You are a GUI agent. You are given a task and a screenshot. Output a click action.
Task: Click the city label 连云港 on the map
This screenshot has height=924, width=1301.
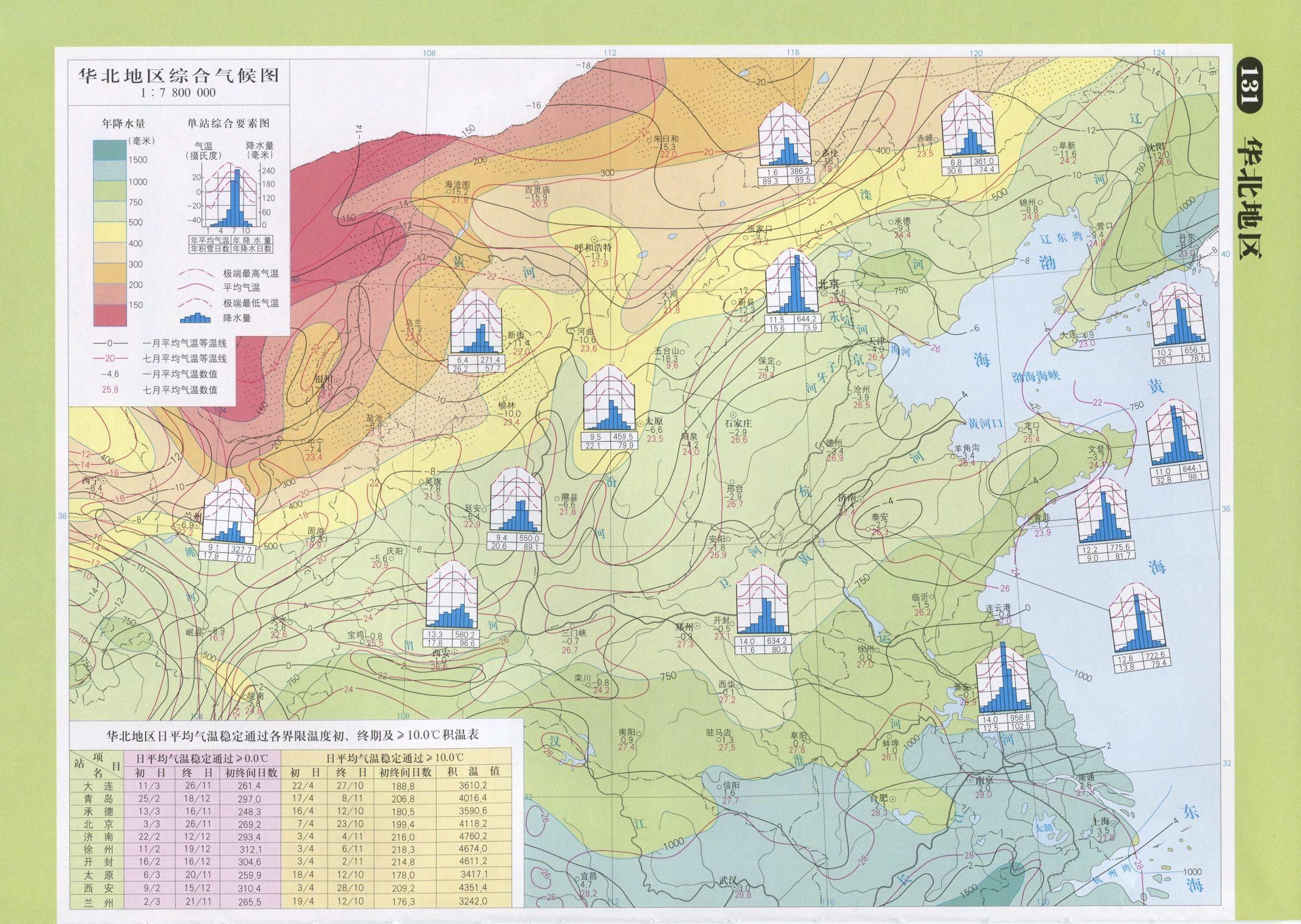997,608
